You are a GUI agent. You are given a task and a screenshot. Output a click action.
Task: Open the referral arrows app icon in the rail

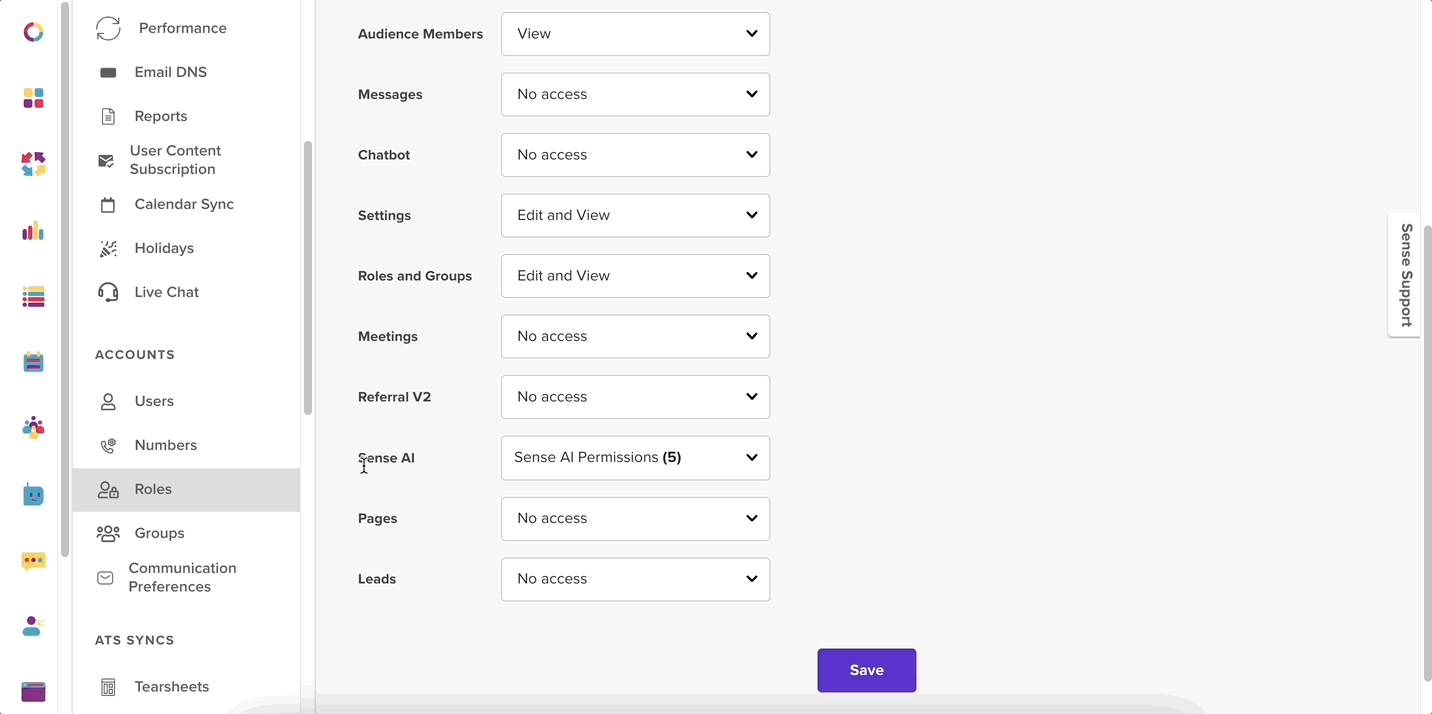(33, 165)
